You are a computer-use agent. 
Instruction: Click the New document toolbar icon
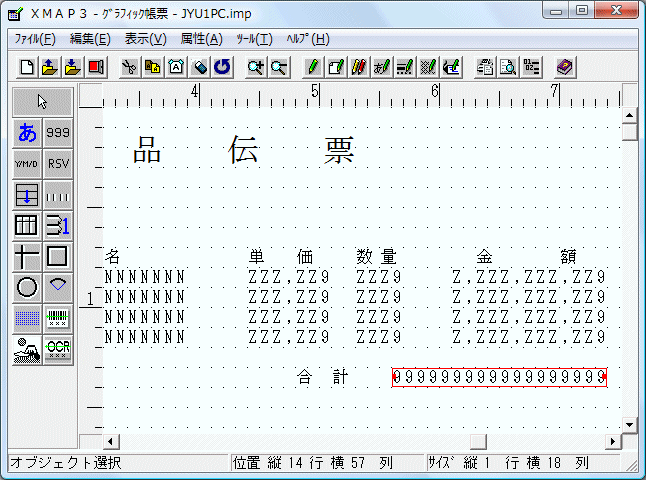[x=27, y=67]
